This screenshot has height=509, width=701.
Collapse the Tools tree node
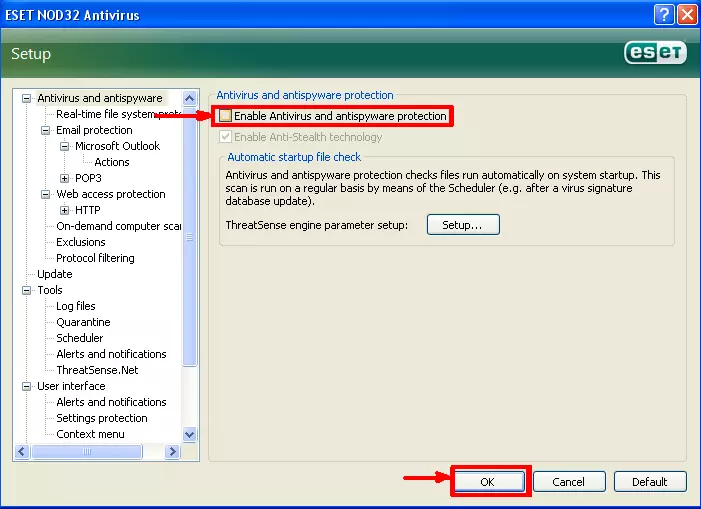[x=27, y=290]
